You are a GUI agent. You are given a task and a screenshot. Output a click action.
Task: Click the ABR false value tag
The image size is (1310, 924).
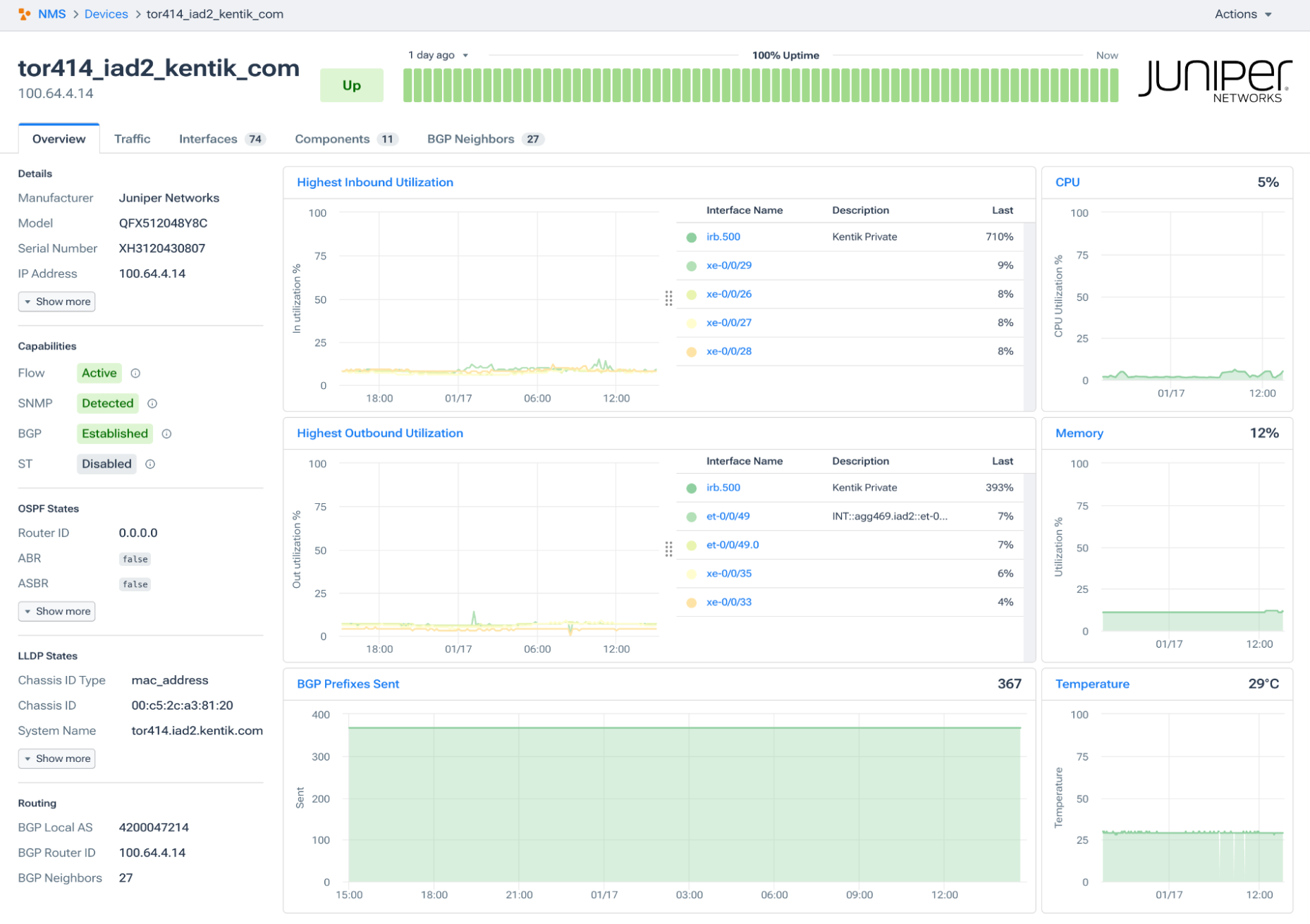[x=135, y=560]
